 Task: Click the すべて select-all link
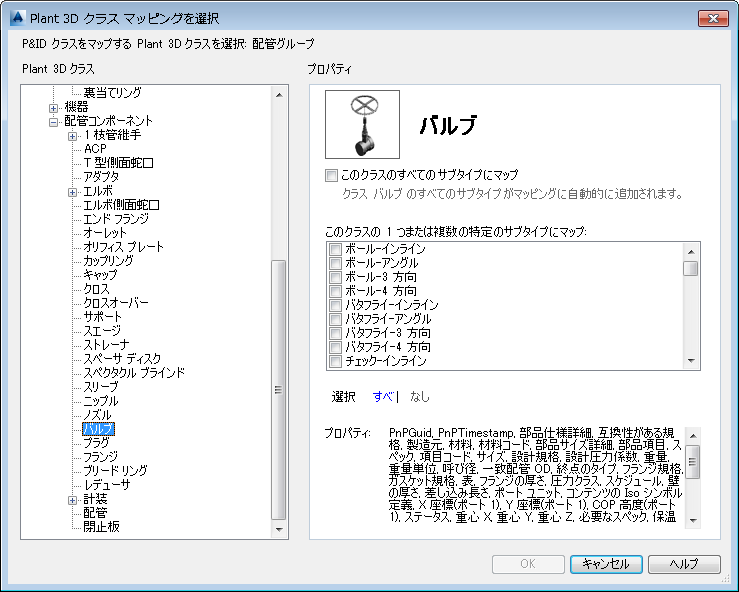click(x=383, y=397)
